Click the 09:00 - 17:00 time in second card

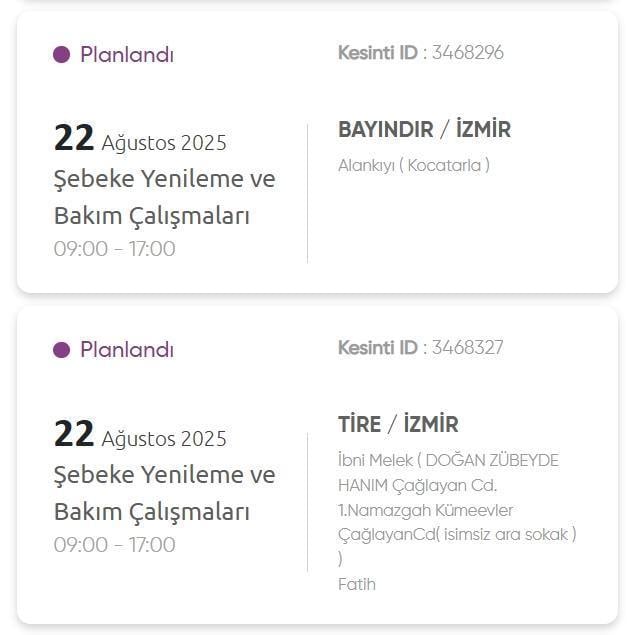coord(114,545)
